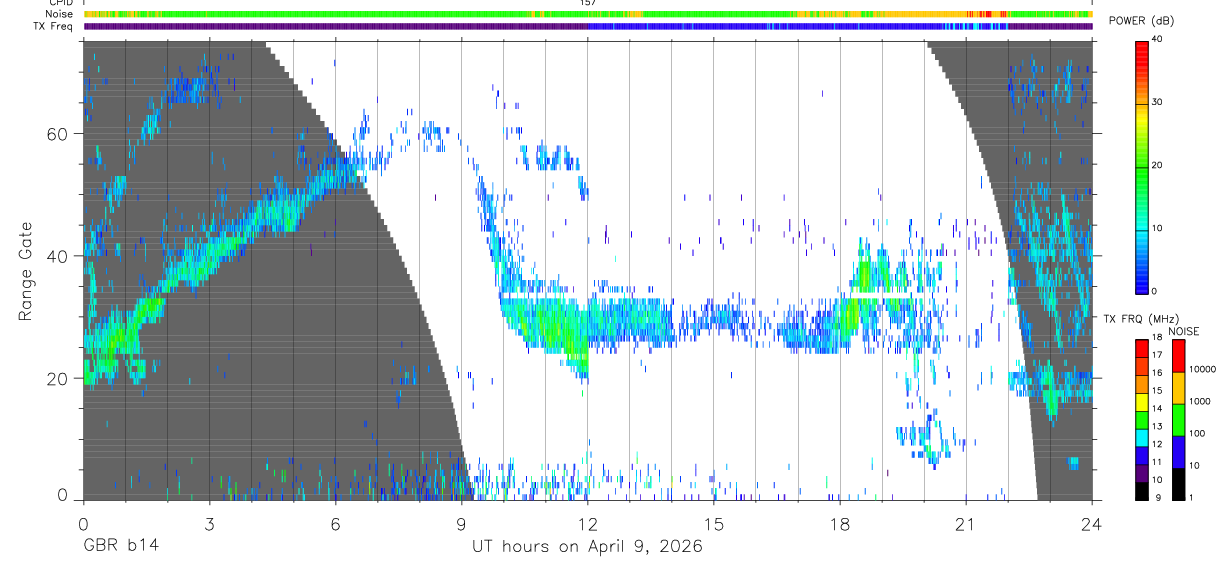Click the NOISE scale label 1000
This screenshot has height=567, width=1228.
[1200, 401]
